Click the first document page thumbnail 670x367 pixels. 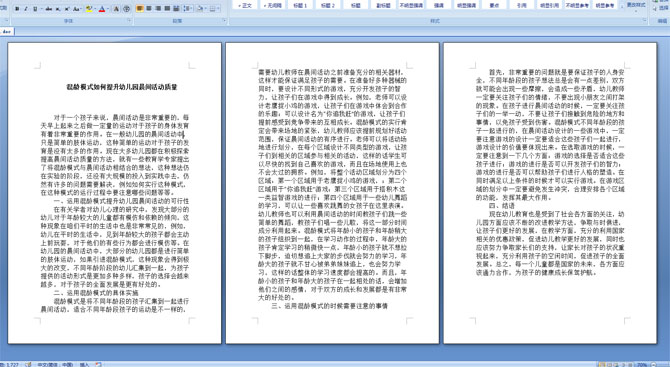[115, 193]
